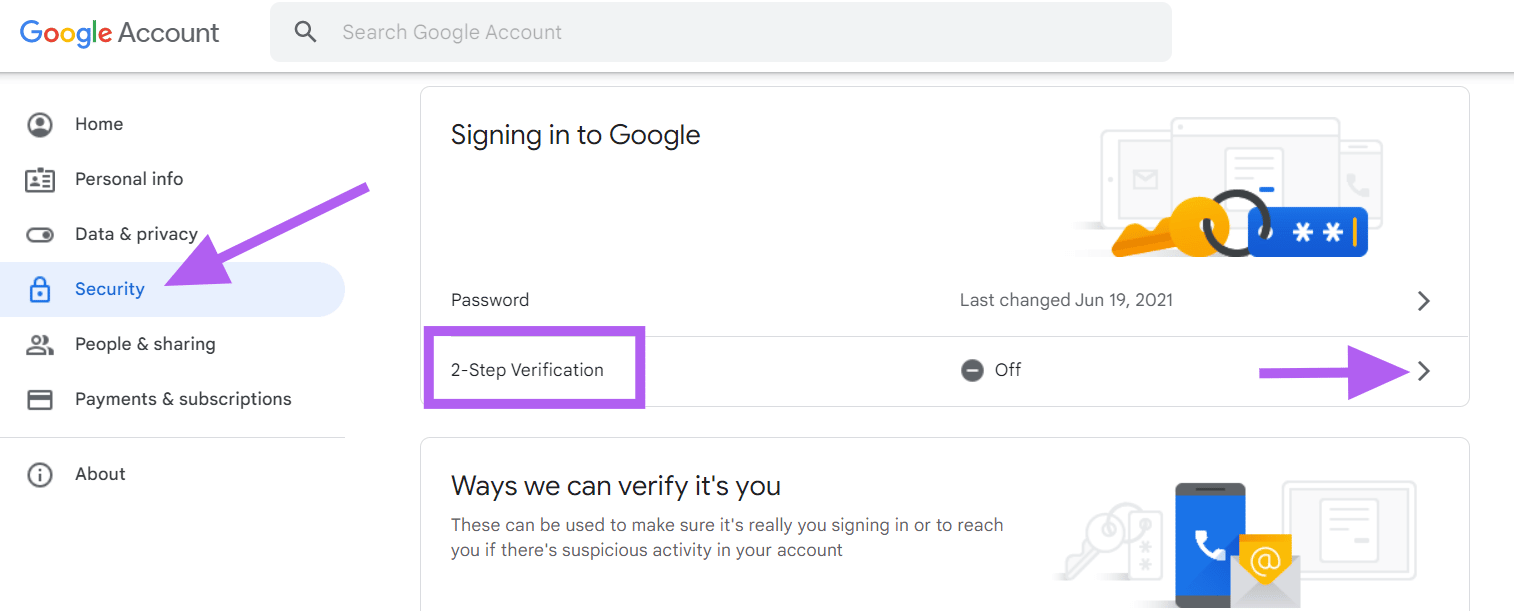The image size is (1514, 611).
Task: Click inside the Search Google Account field
Action: coord(700,31)
